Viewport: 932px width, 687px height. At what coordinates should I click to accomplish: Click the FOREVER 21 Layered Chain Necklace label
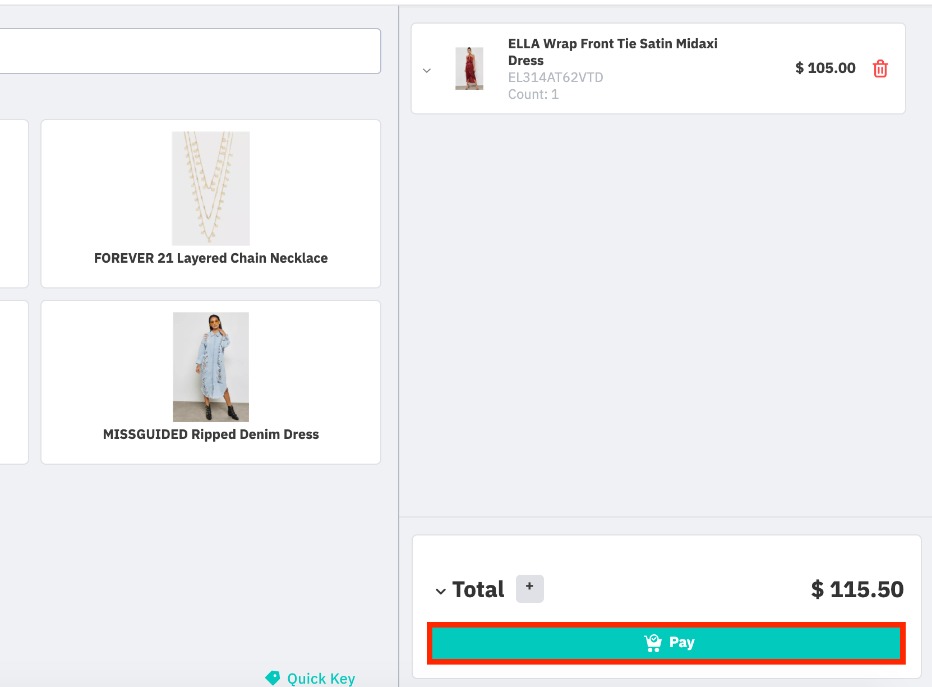210,258
